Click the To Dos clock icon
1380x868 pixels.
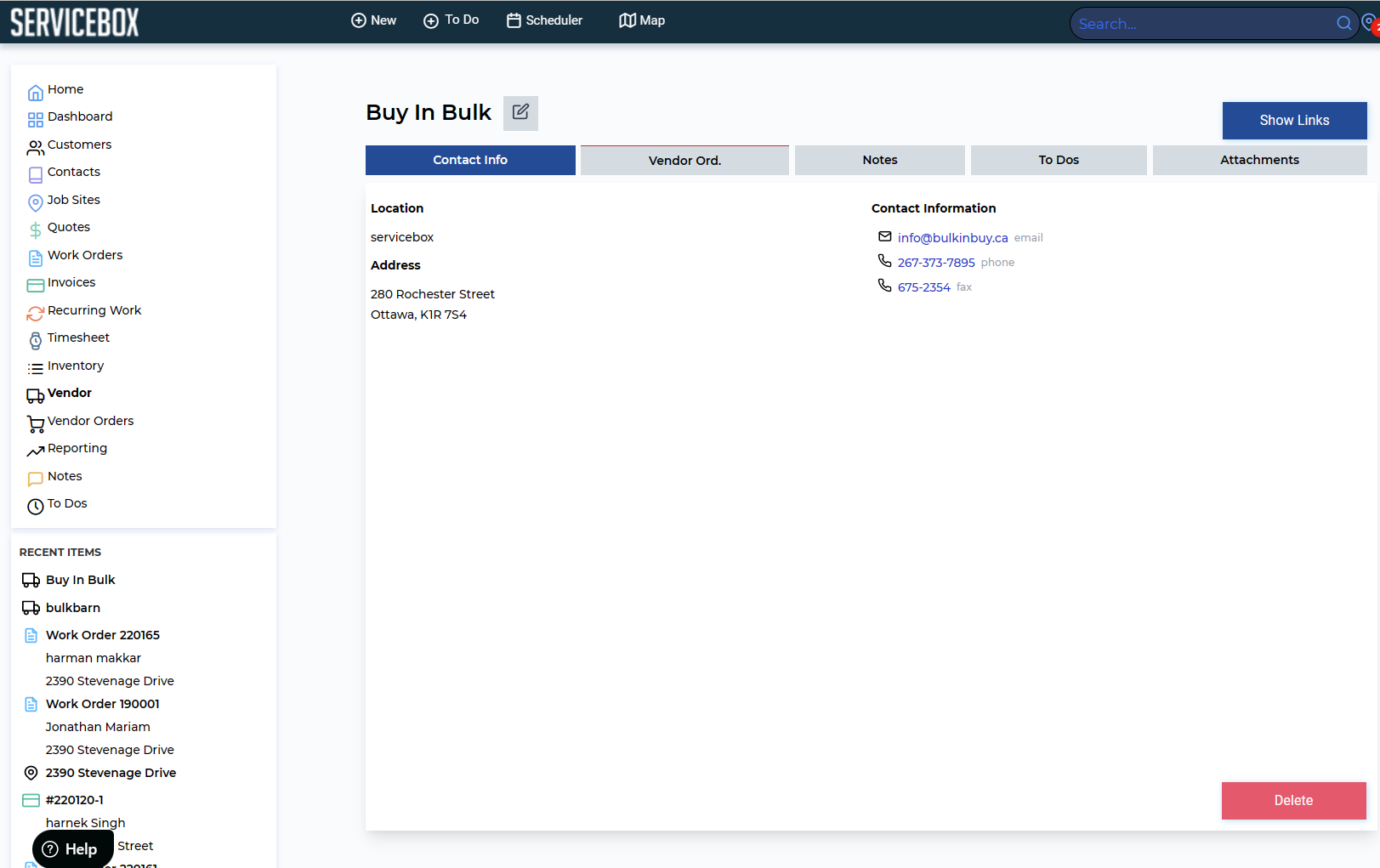coord(36,507)
